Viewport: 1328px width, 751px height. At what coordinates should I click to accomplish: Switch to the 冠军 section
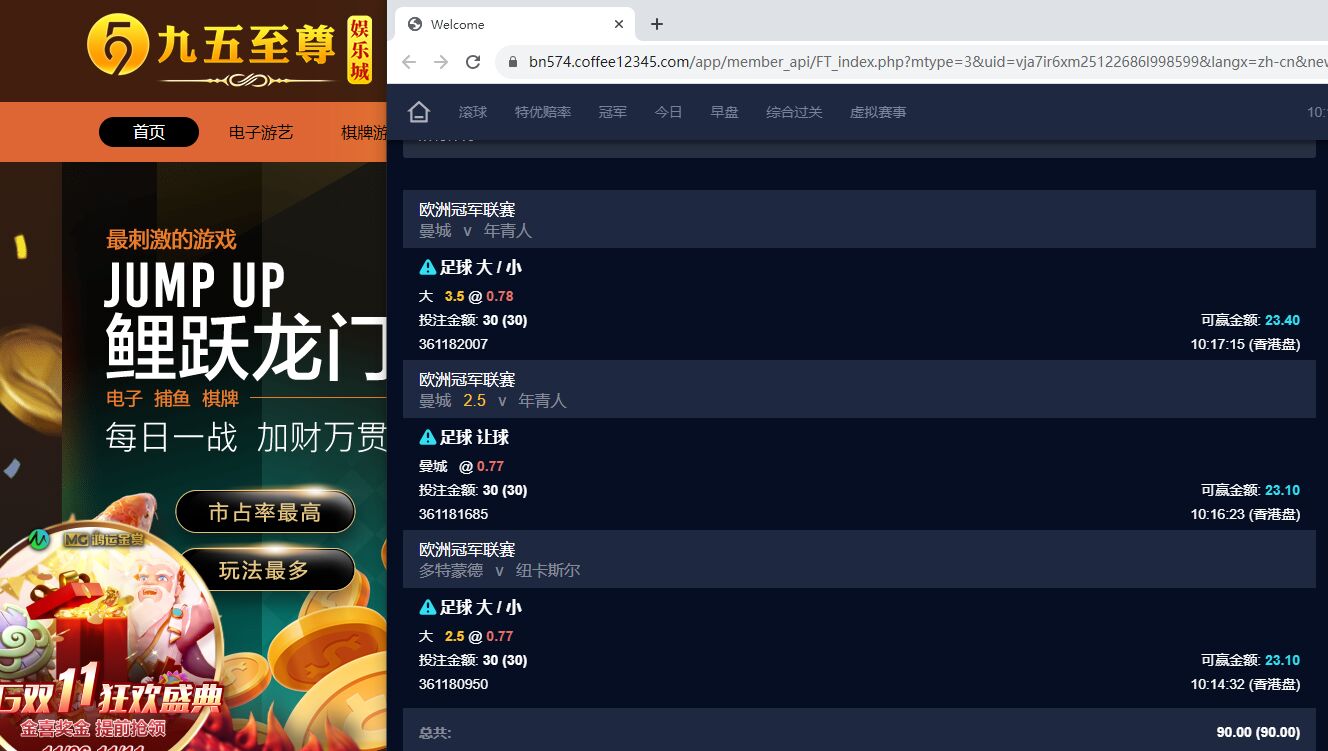click(613, 112)
